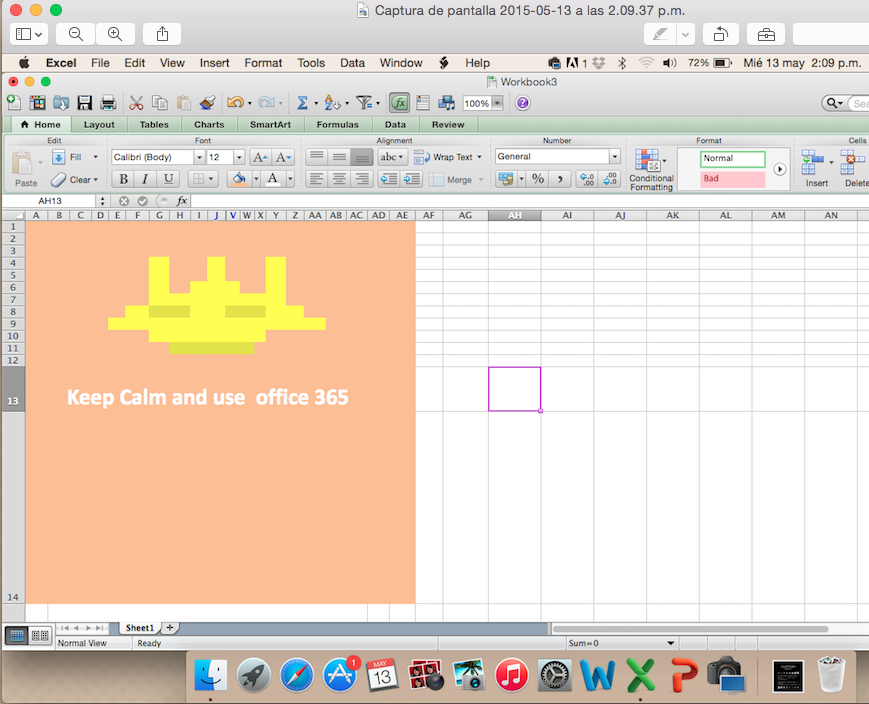Open workbook from template icon
The width and height of the screenshot is (869, 704).
pyautogui.click(x=38, y=103)
